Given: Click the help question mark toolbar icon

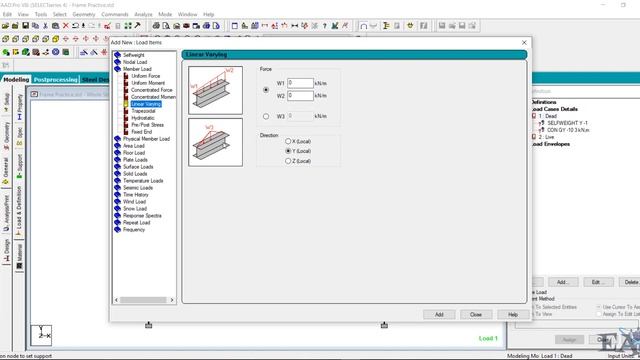Looking at the screenshot, I should tap(324, 26).
